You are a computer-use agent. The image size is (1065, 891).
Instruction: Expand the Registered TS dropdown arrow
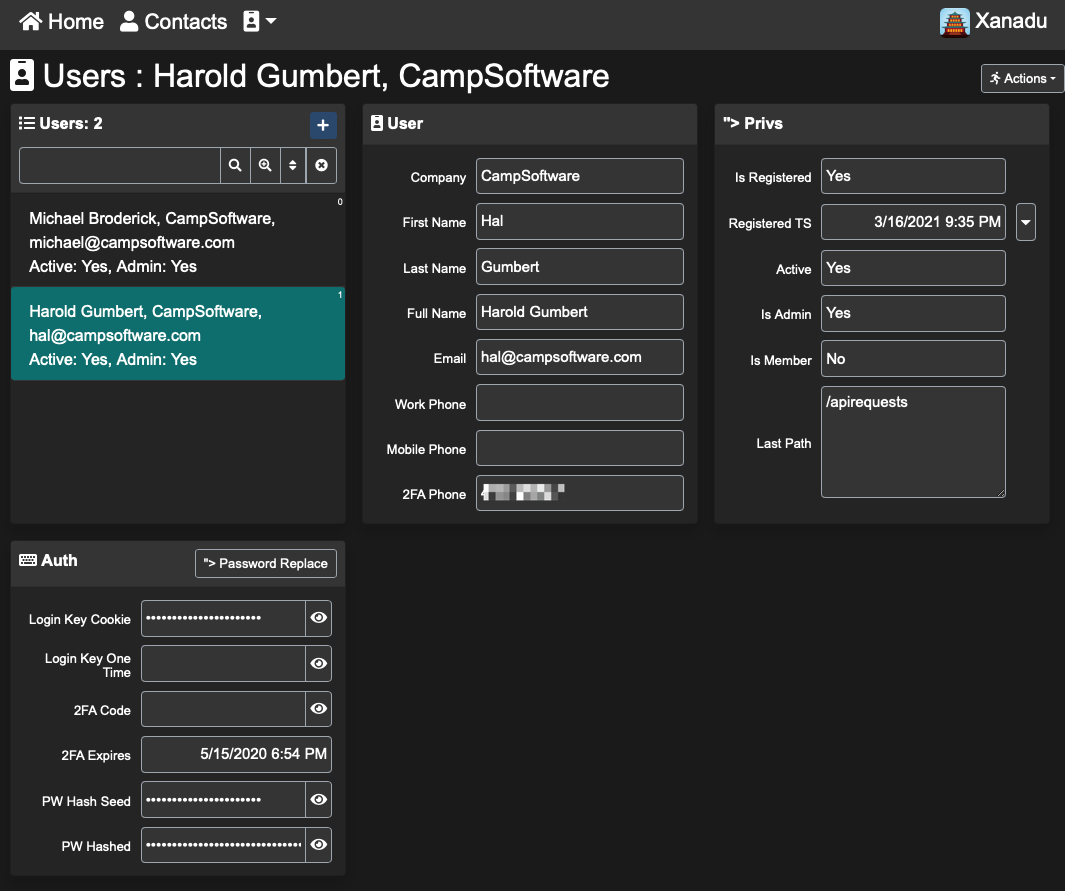point(1025,221)
